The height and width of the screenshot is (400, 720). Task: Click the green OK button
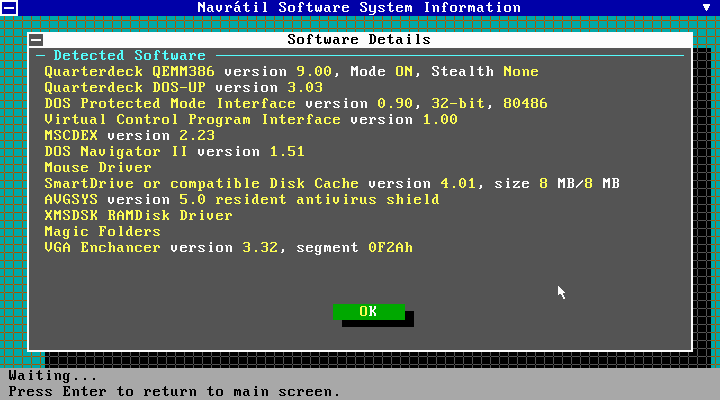click(369, 311)
